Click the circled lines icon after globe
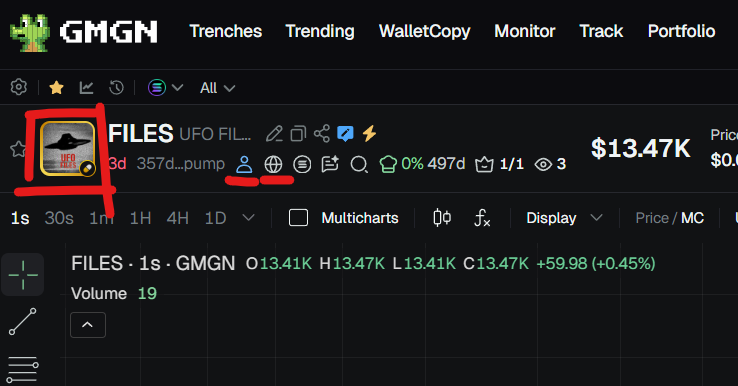 pos(302,164)
